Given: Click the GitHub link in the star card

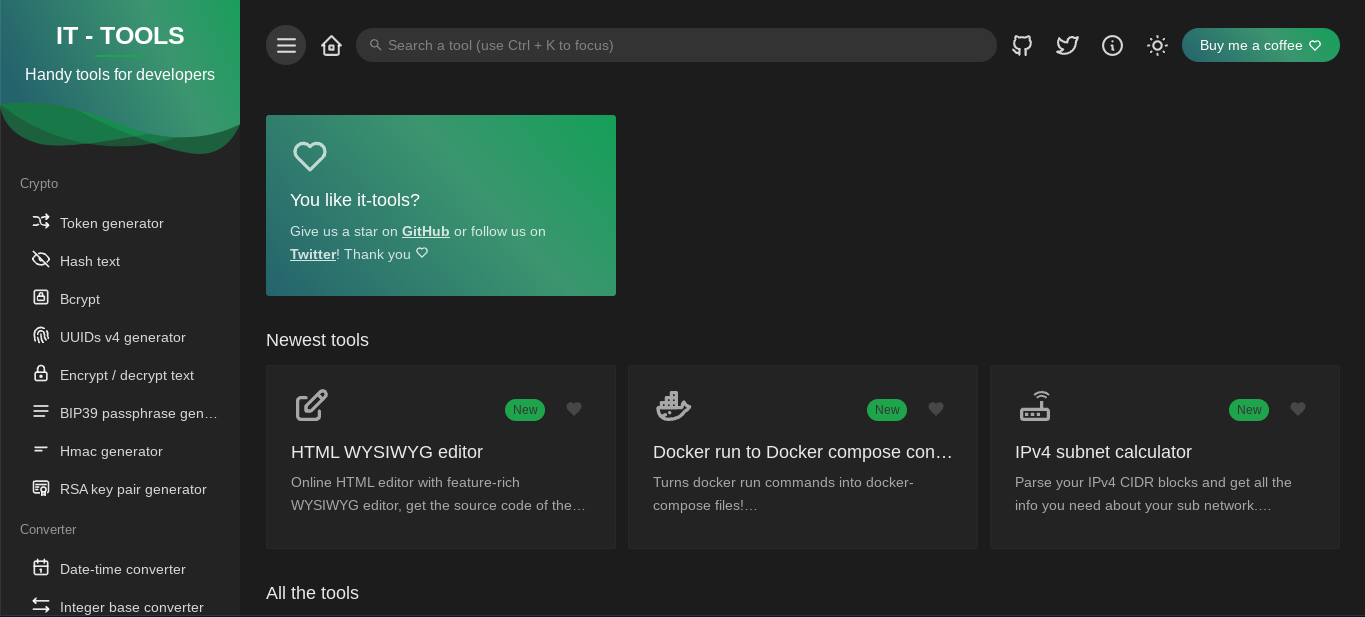Looking at the screenshot, I should tap(425, 231).
